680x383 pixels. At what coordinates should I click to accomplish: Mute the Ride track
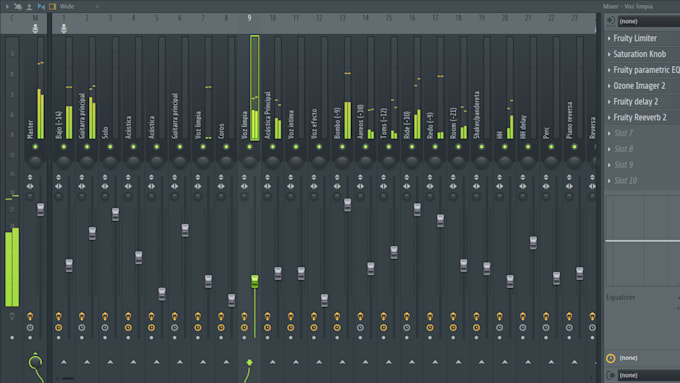coord(412,147)
